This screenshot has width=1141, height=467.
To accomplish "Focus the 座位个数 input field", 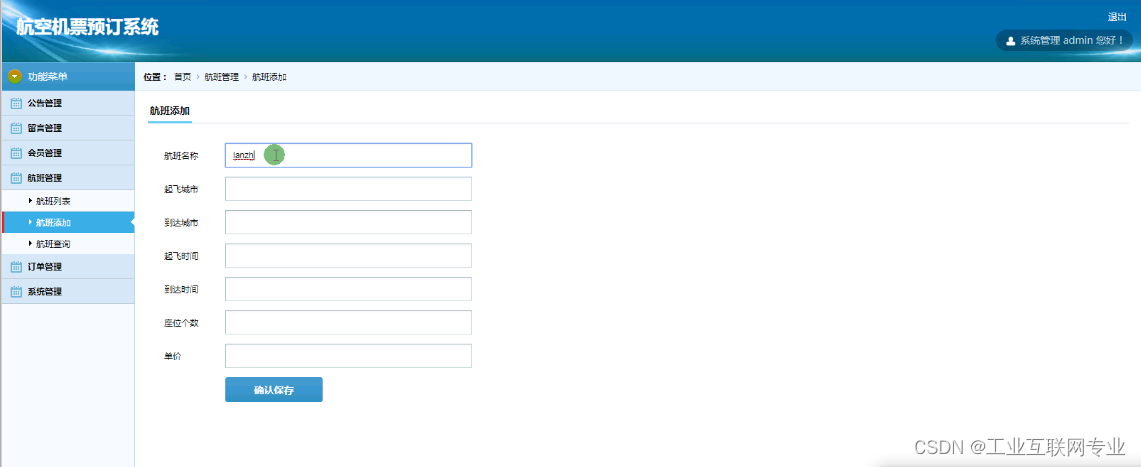I will [349, 322].
